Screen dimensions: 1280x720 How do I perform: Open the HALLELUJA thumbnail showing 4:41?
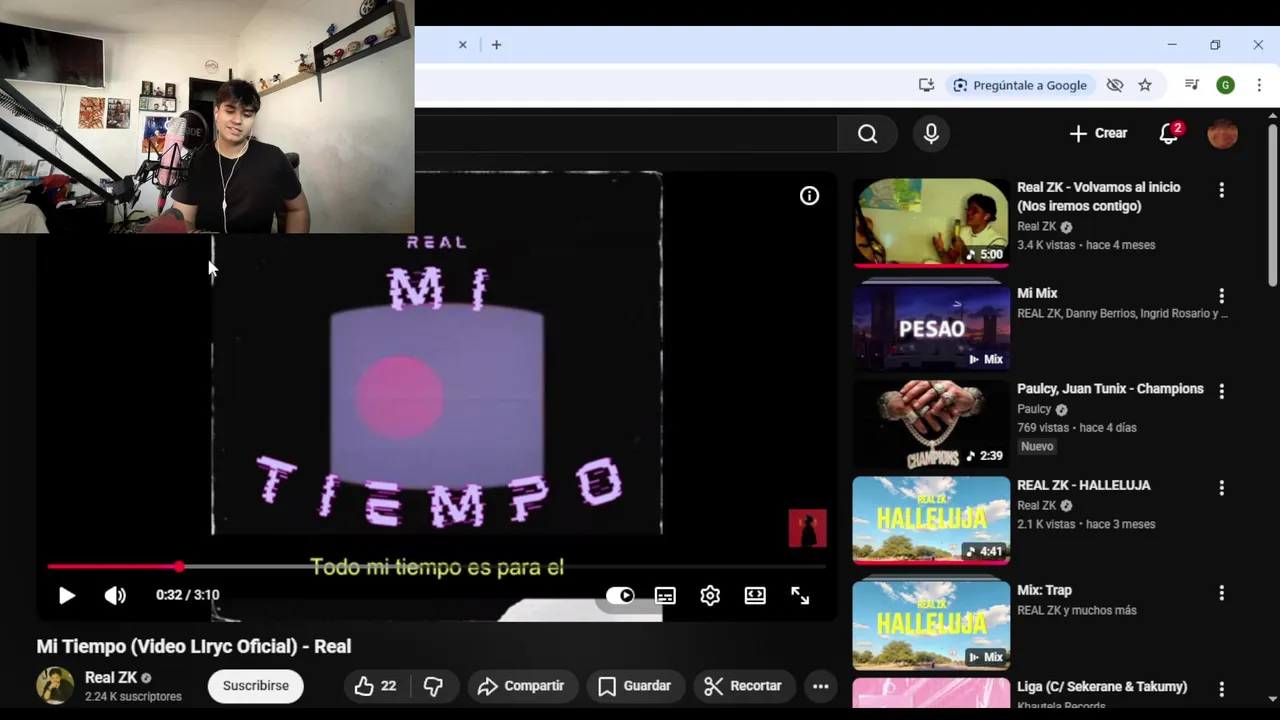coord(931,520)
